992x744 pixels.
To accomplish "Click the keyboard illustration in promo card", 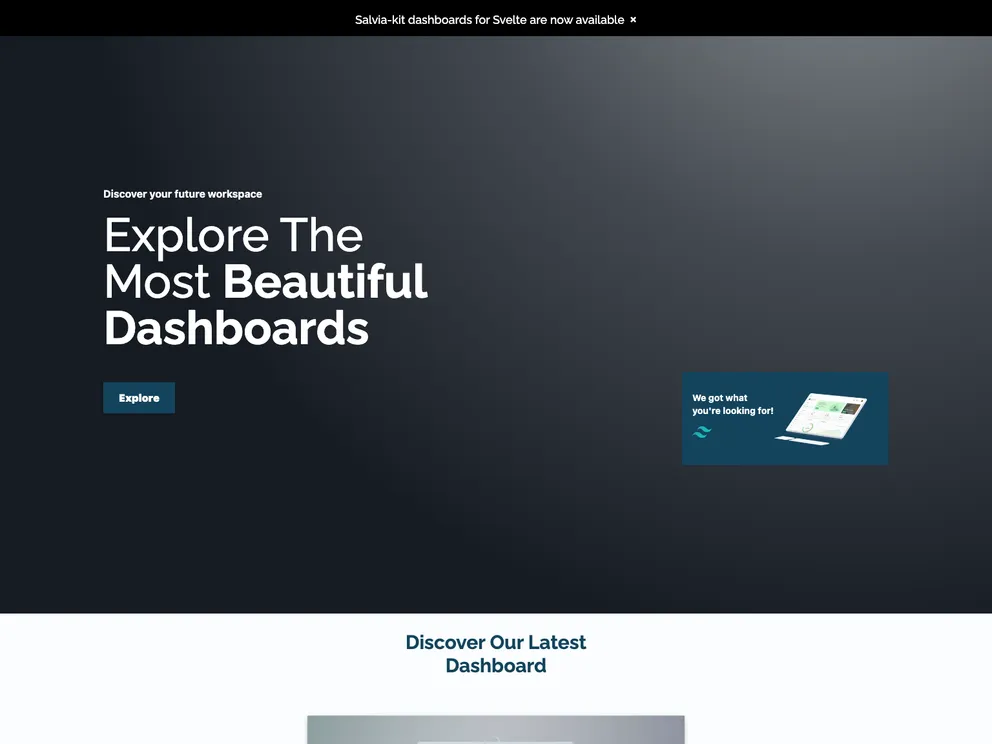I will click(x=801, y=440).
